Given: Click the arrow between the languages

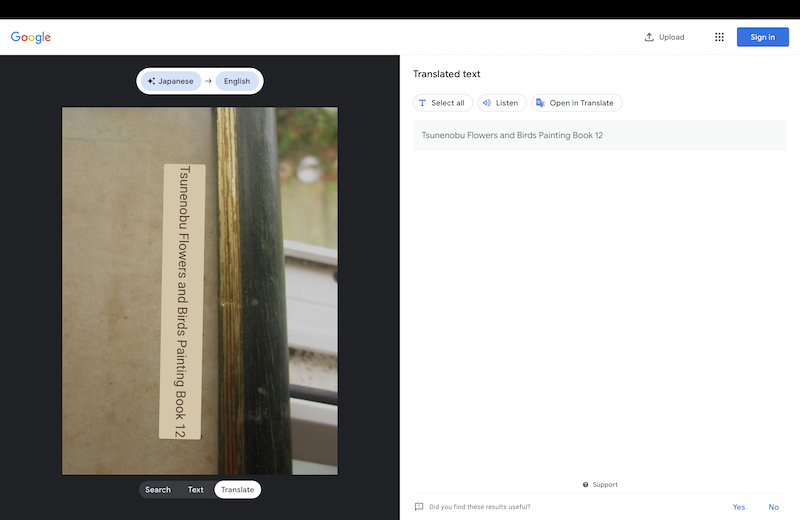Looking at the screenshot, I should (x=208, y=81).
